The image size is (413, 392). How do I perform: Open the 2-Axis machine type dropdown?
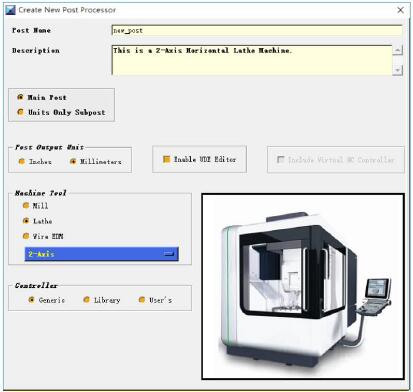102,254
